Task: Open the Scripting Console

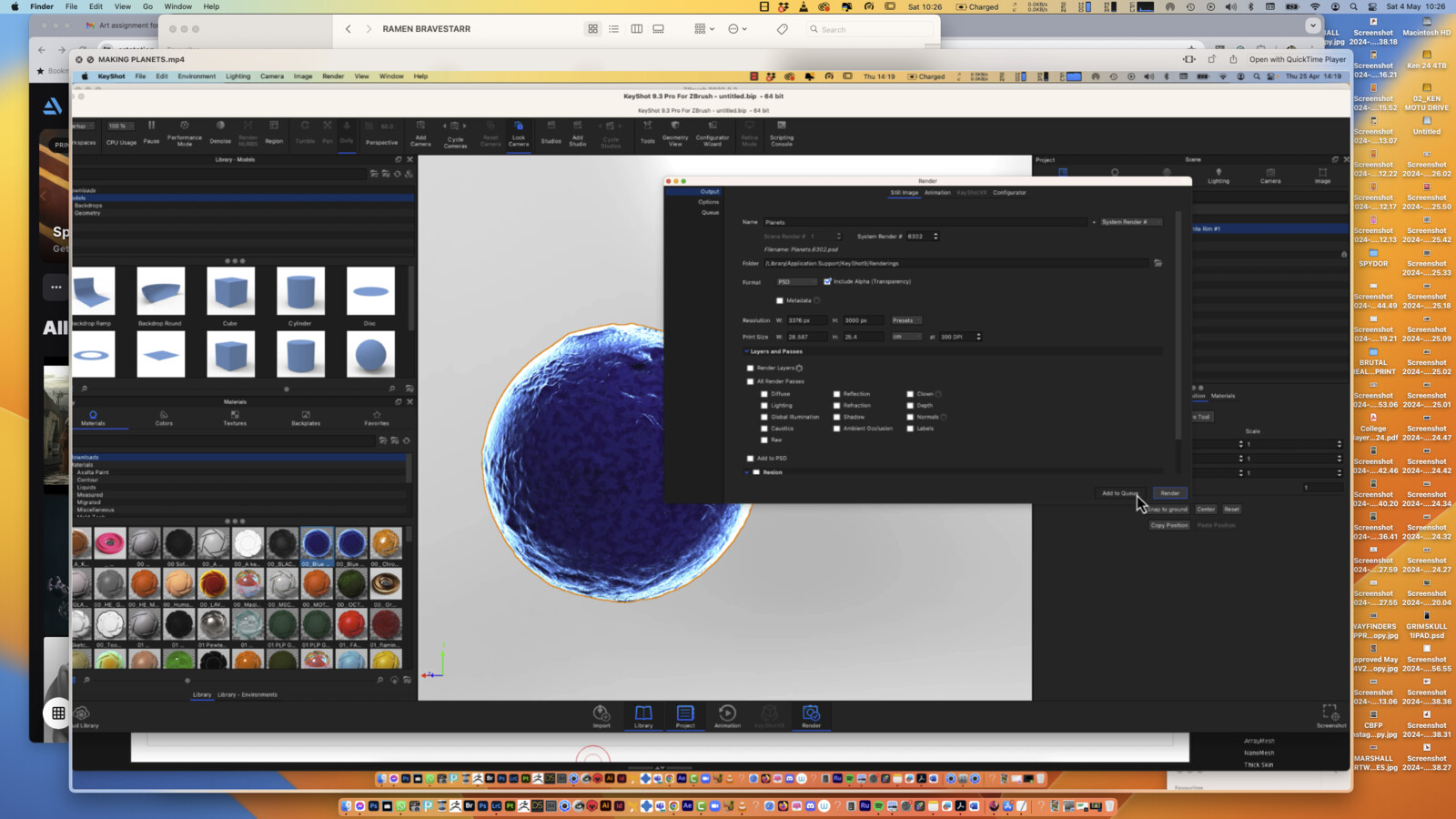Action: click(x=782, y=133)
